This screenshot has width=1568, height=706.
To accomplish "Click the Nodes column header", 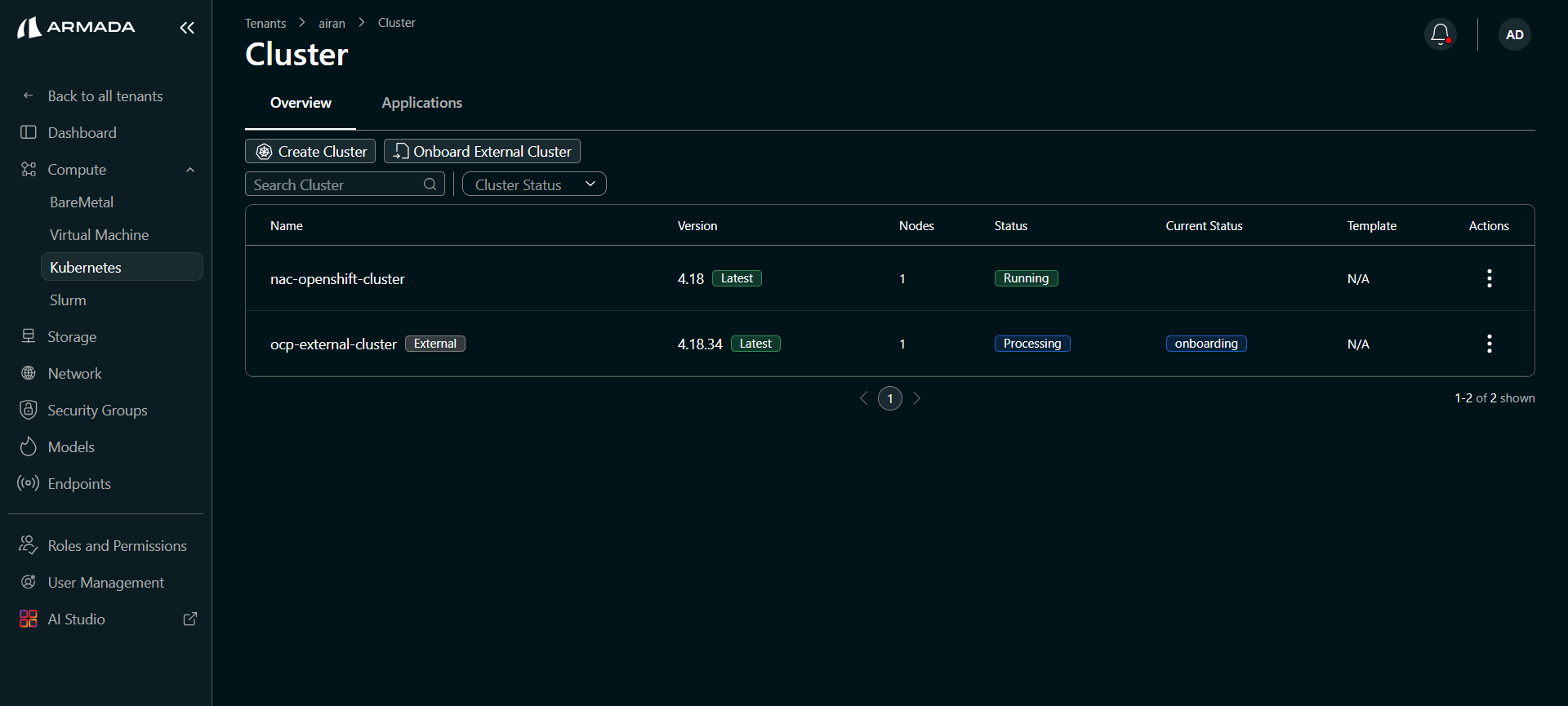I will coord(916,226).
